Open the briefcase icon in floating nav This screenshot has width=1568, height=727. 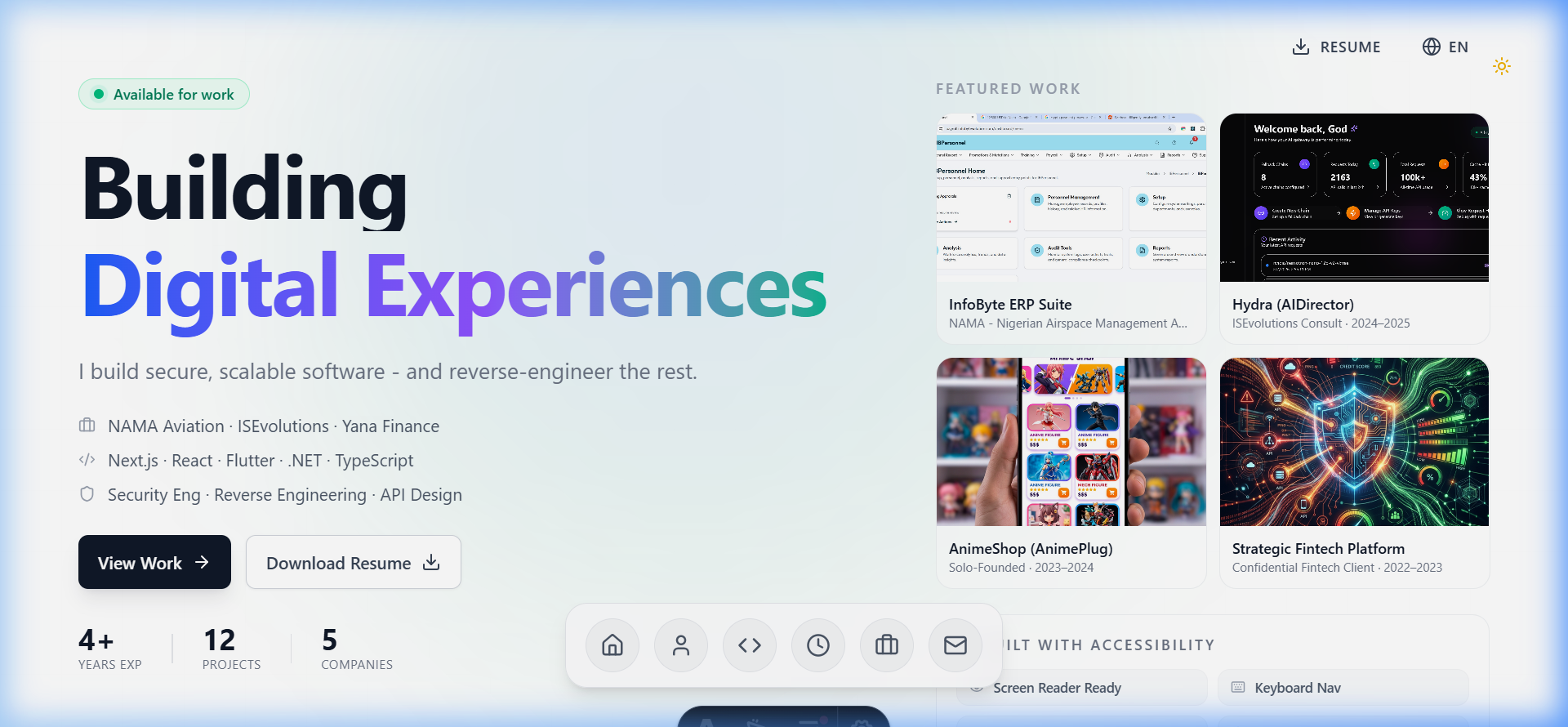(x=887, y=645)
